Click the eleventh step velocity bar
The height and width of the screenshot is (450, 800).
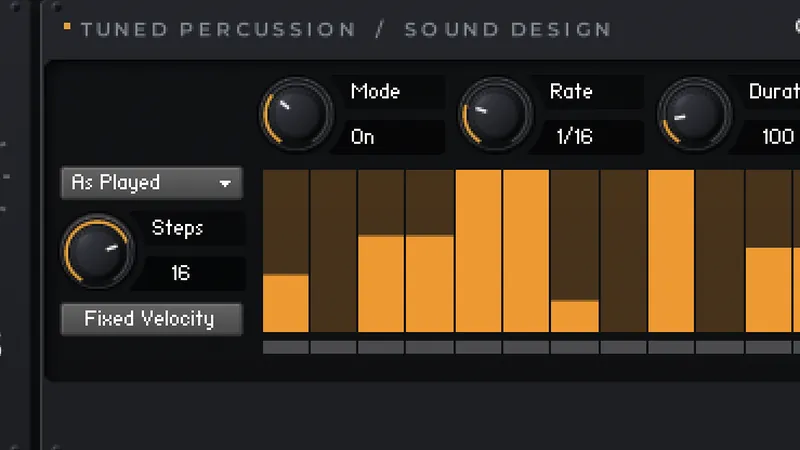[x=768, y=251]
